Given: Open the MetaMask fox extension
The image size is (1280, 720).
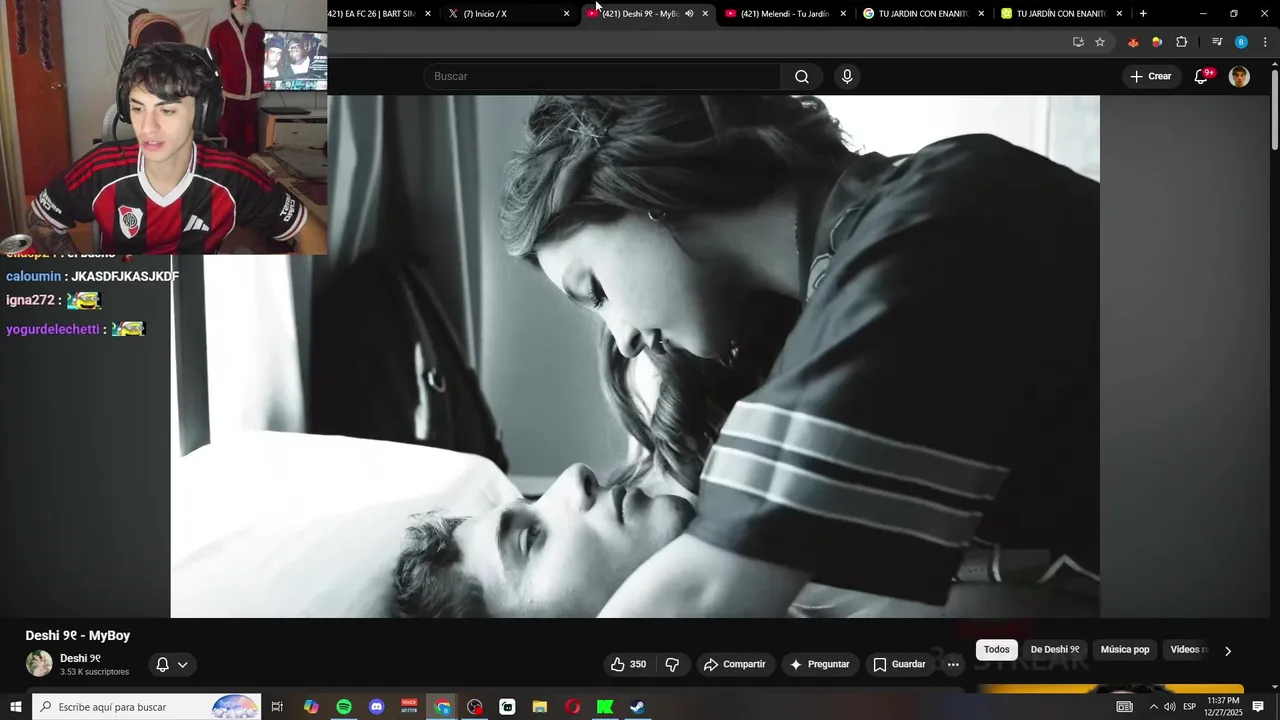Looking at the screenshot, I should 1133,42.
